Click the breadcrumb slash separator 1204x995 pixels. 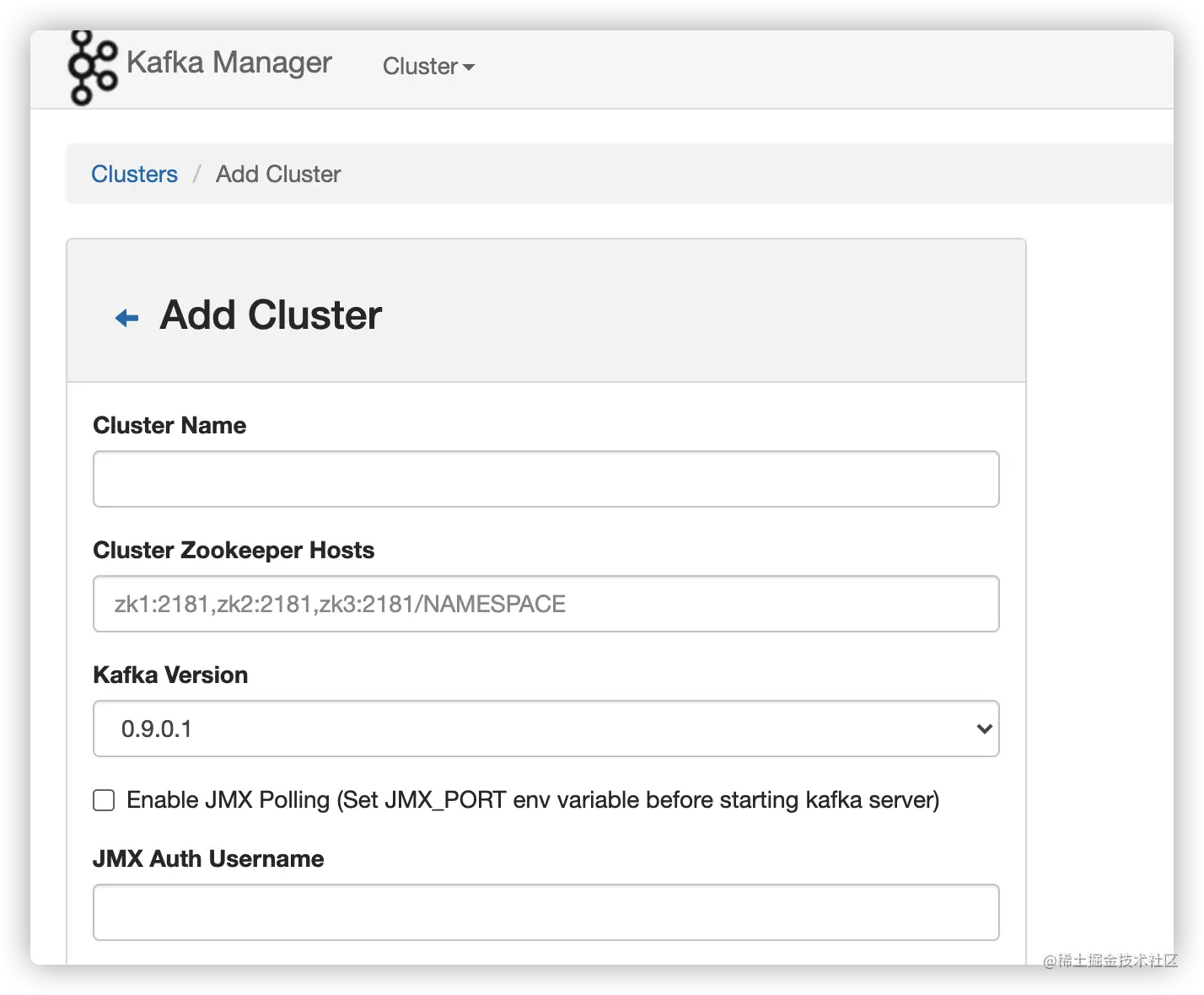[196, 174]
